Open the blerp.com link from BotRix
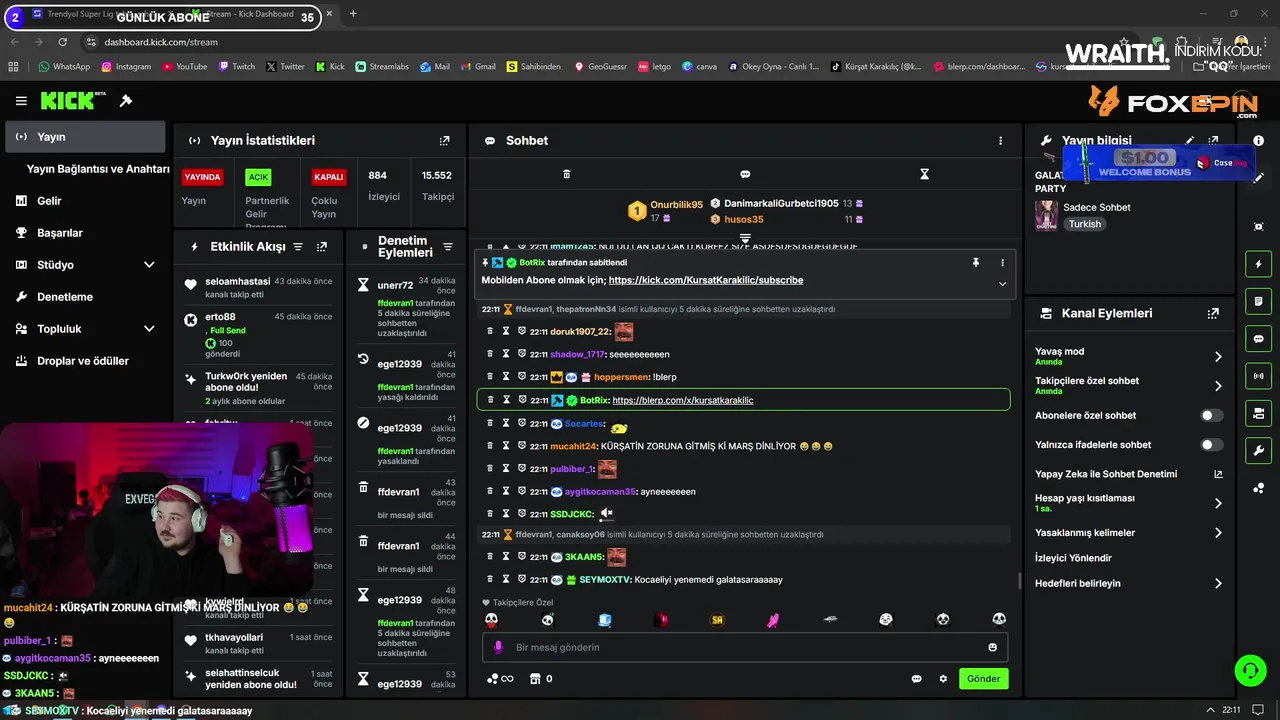The image size is (1280, 720). (683, 400)
